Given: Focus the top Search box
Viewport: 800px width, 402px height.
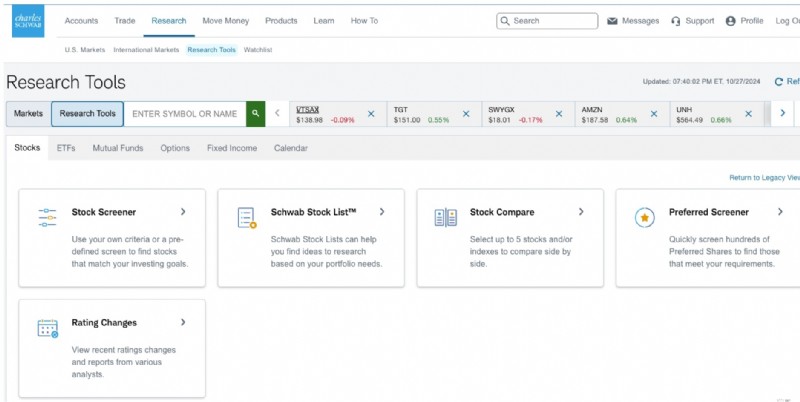Looking at the screenshot, I should click(547, 21).
